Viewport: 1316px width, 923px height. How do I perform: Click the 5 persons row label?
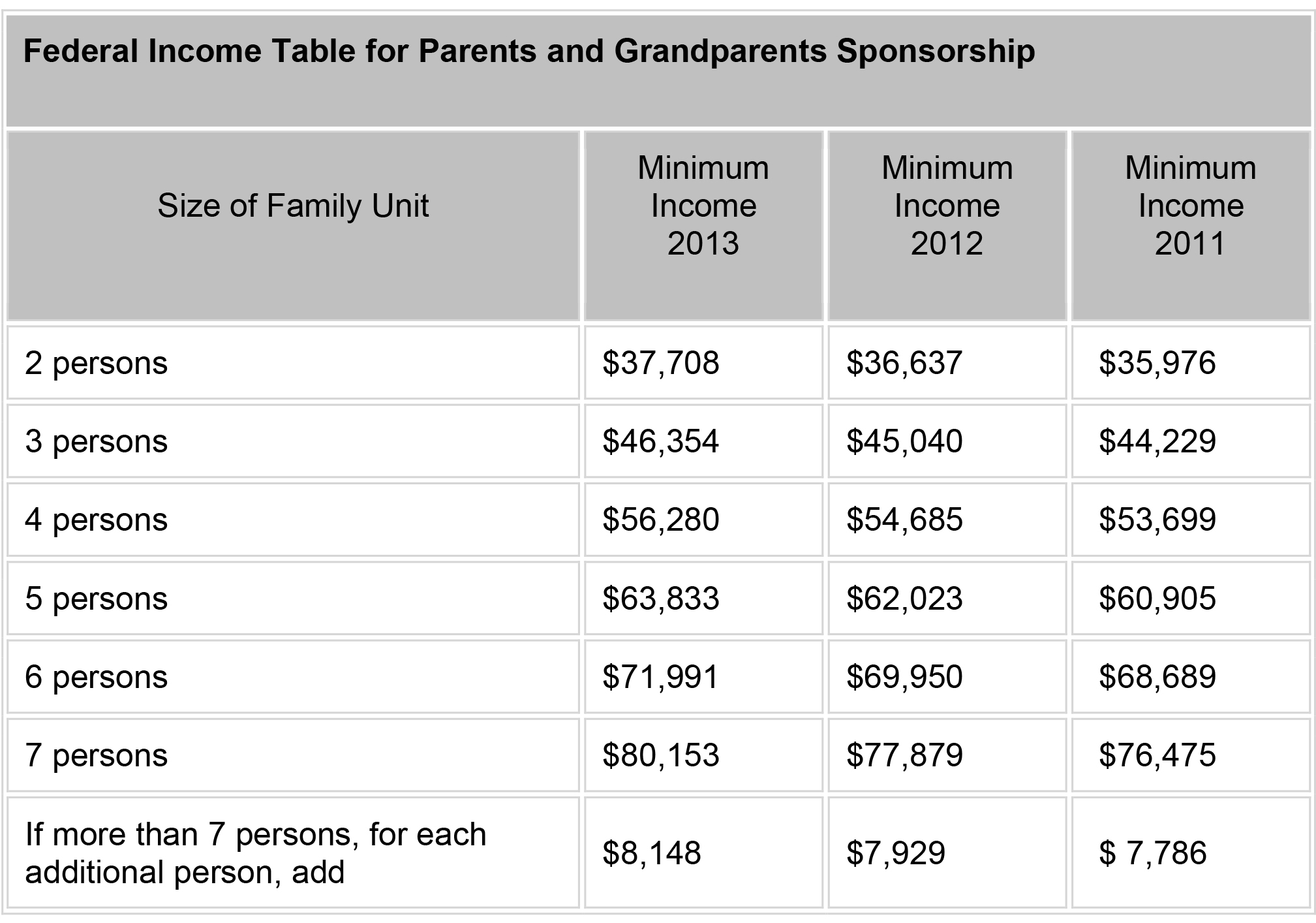[x=97, y=599]
